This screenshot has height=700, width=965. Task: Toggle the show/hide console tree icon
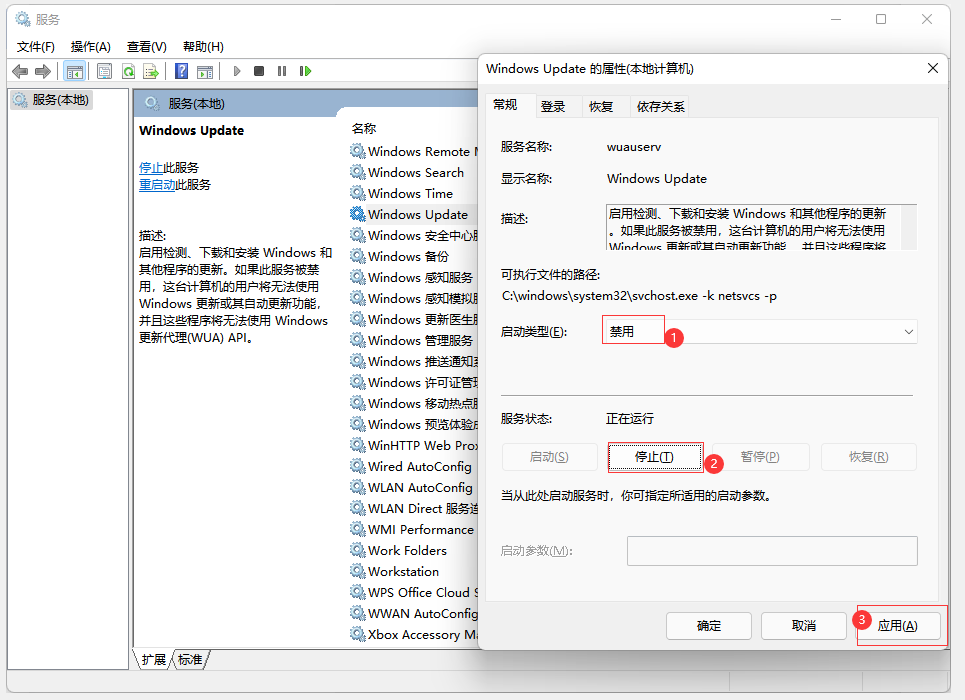click(x=75, y=70)
